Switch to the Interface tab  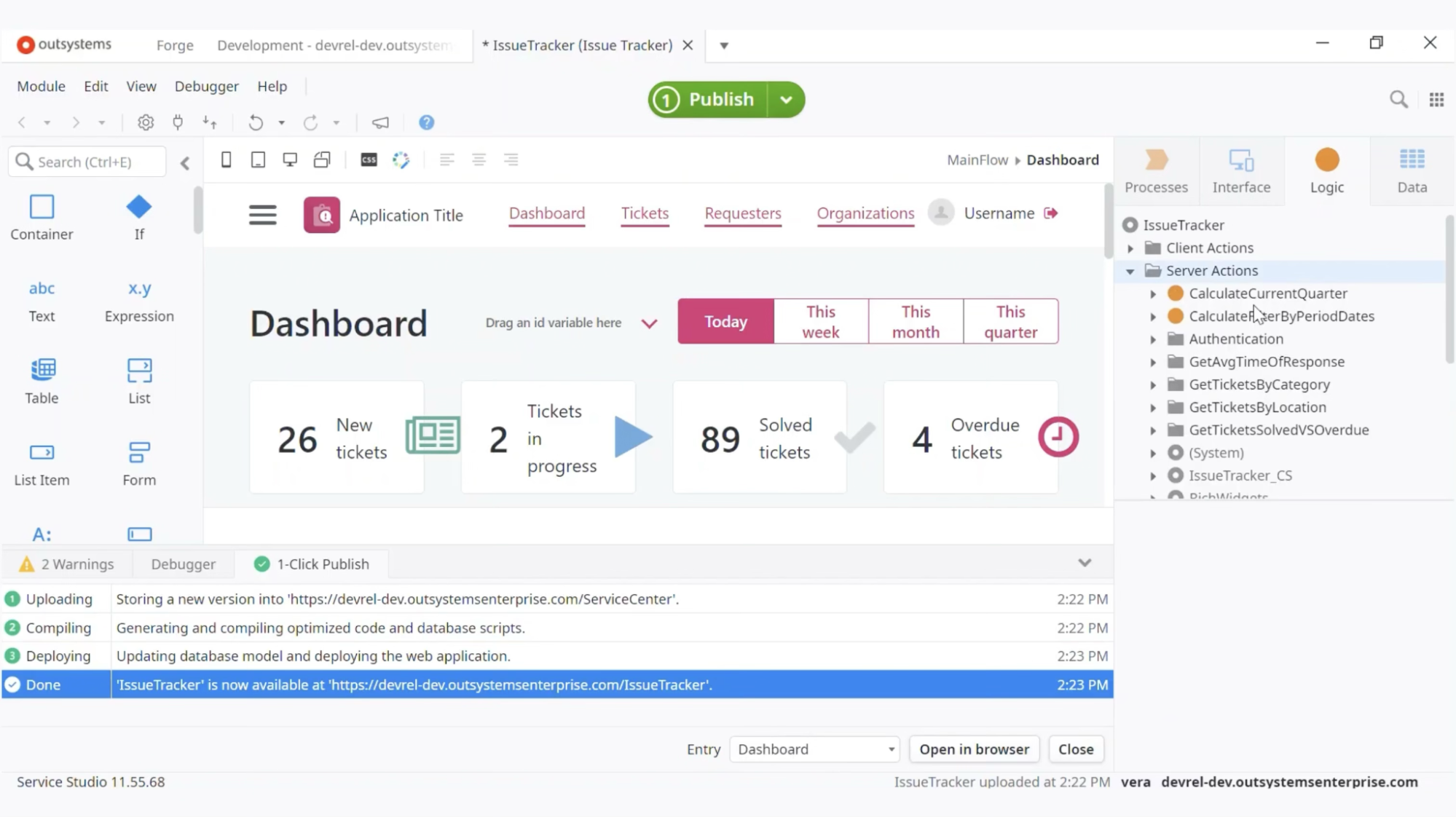pos(1241,170)
